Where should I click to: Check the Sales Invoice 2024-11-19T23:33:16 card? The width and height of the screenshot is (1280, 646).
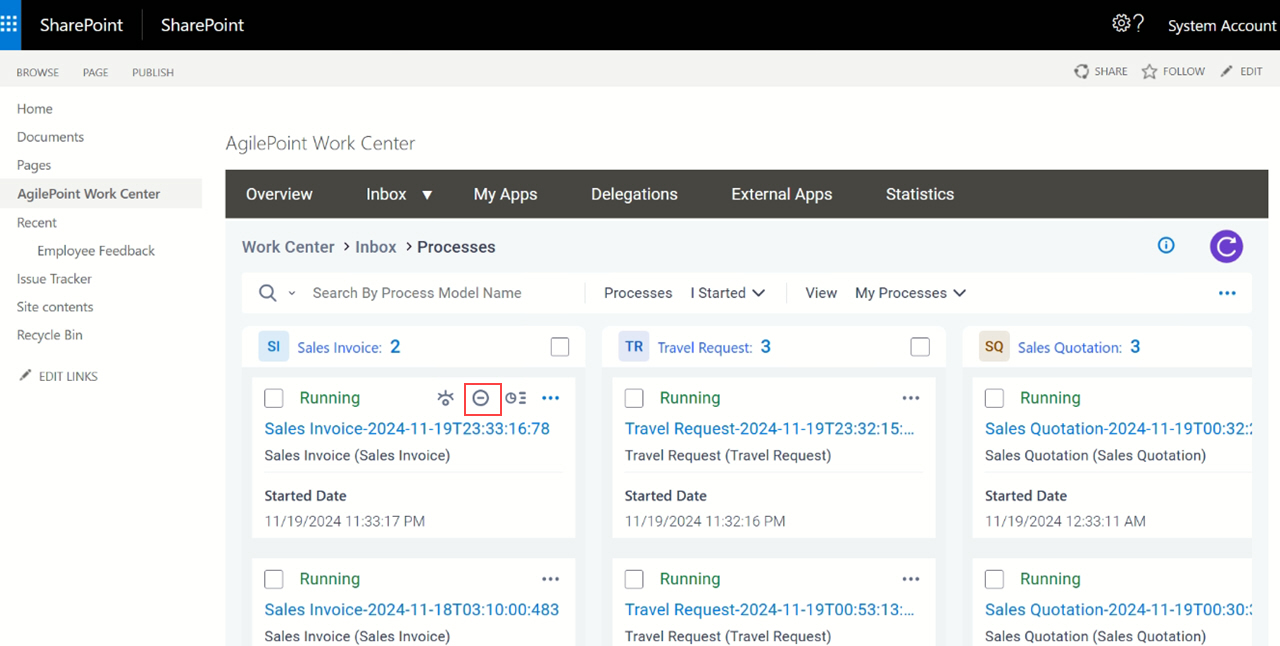(274, 398)
